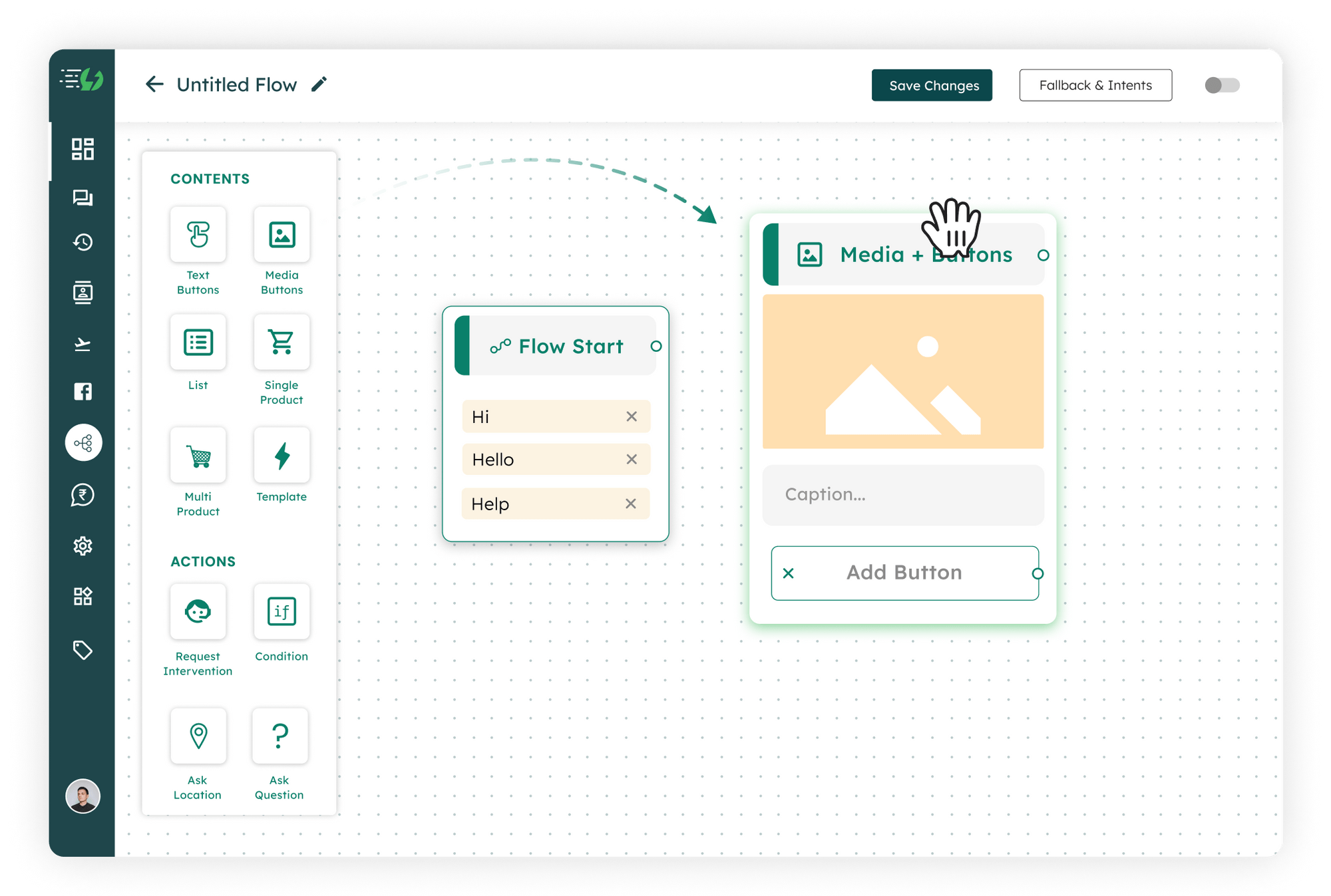Screen dimensions: 1331x896
Task: Select the Multi Product block icon
Action: 198,456
